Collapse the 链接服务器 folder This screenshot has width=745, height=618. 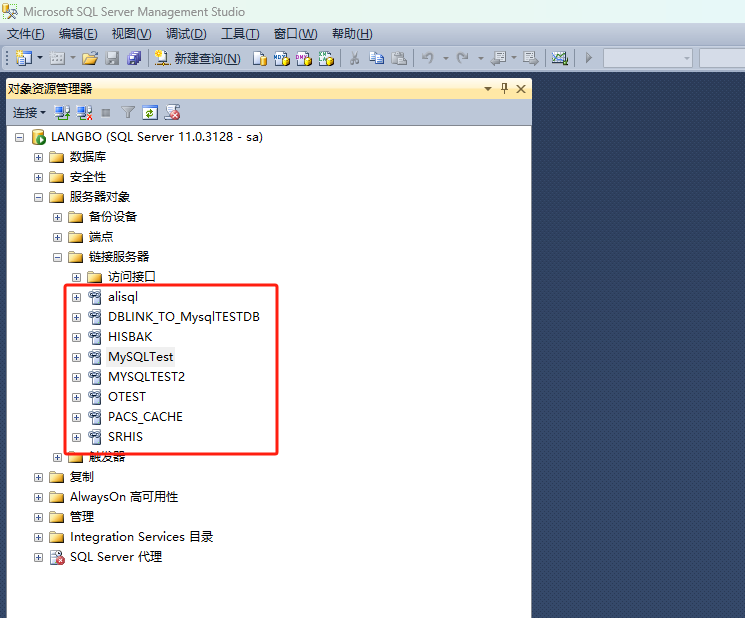pos(57,257)
